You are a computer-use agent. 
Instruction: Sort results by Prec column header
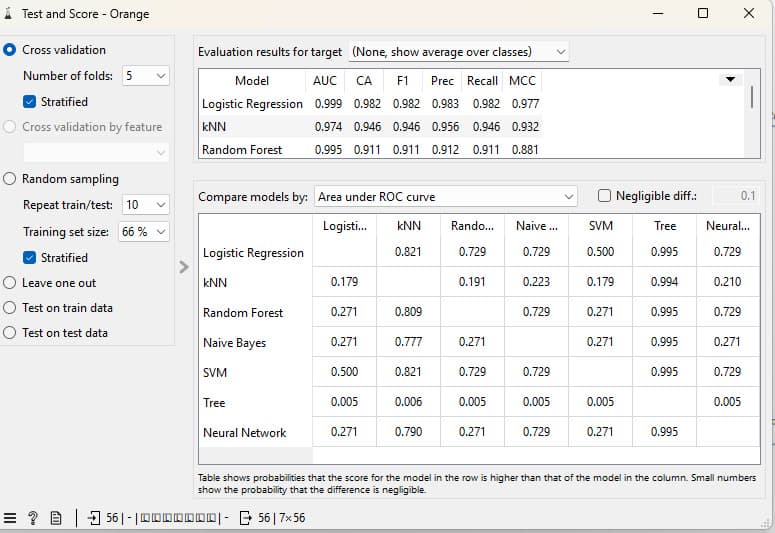coord(442,81)
